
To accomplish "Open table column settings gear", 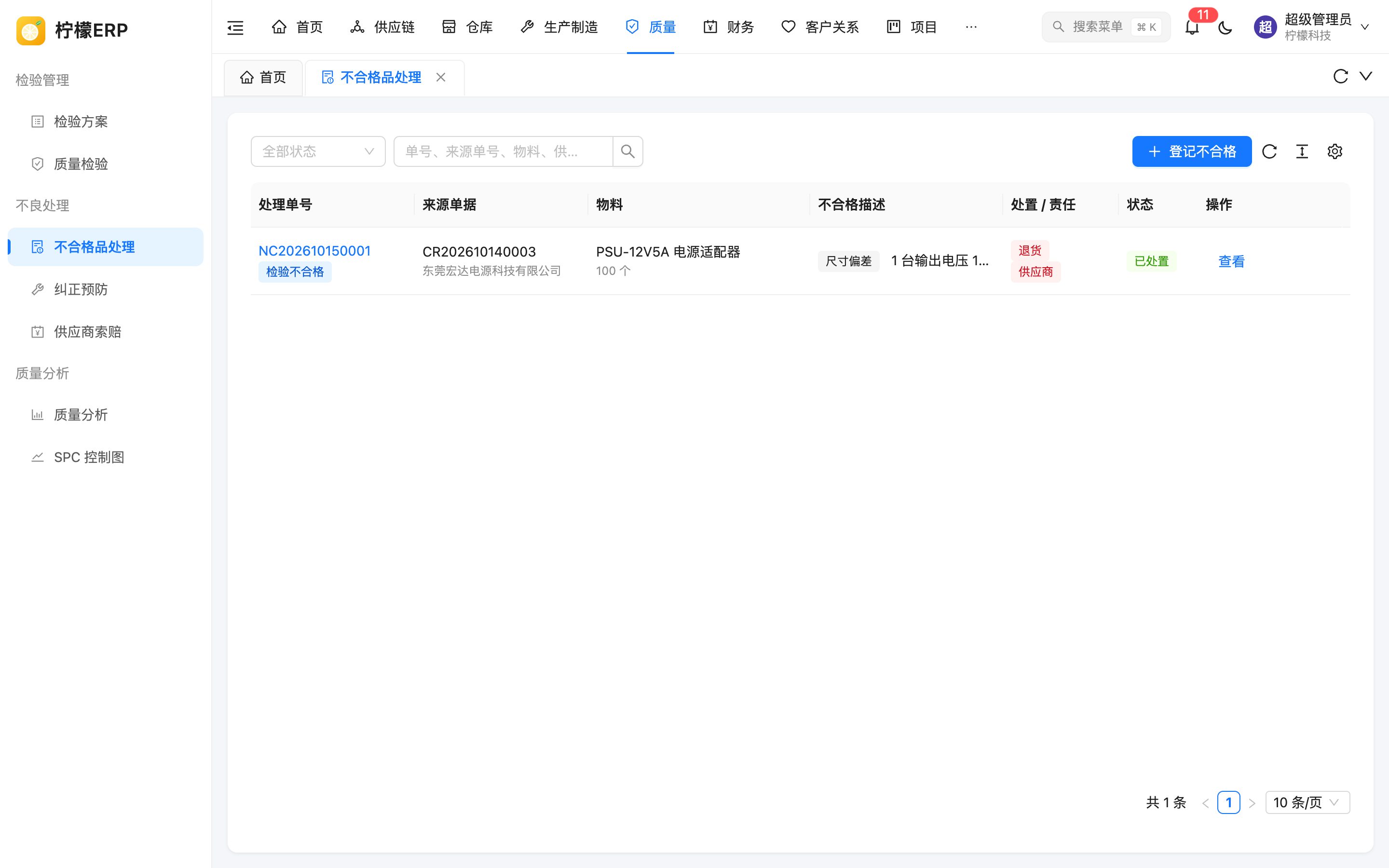I will (1335, 151).
